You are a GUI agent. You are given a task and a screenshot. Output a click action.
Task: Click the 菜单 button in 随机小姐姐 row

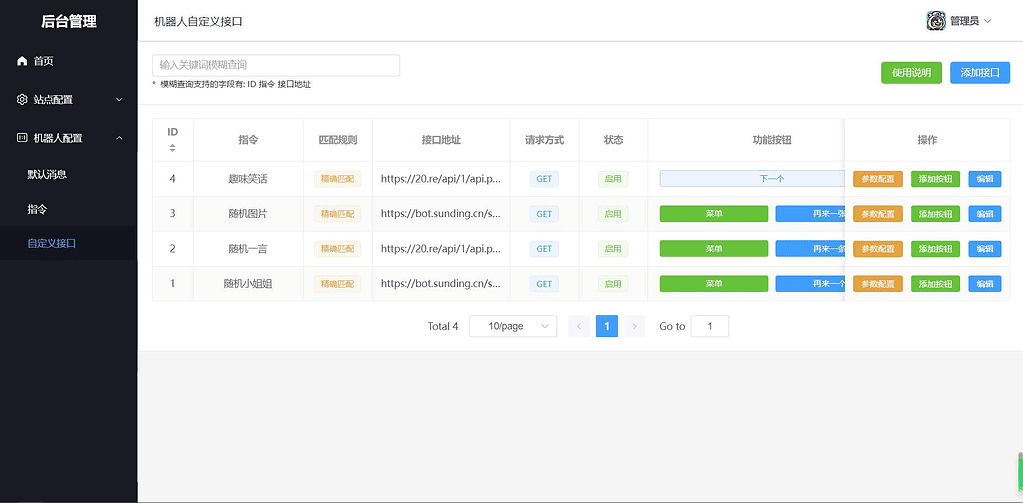coord(714,284)
